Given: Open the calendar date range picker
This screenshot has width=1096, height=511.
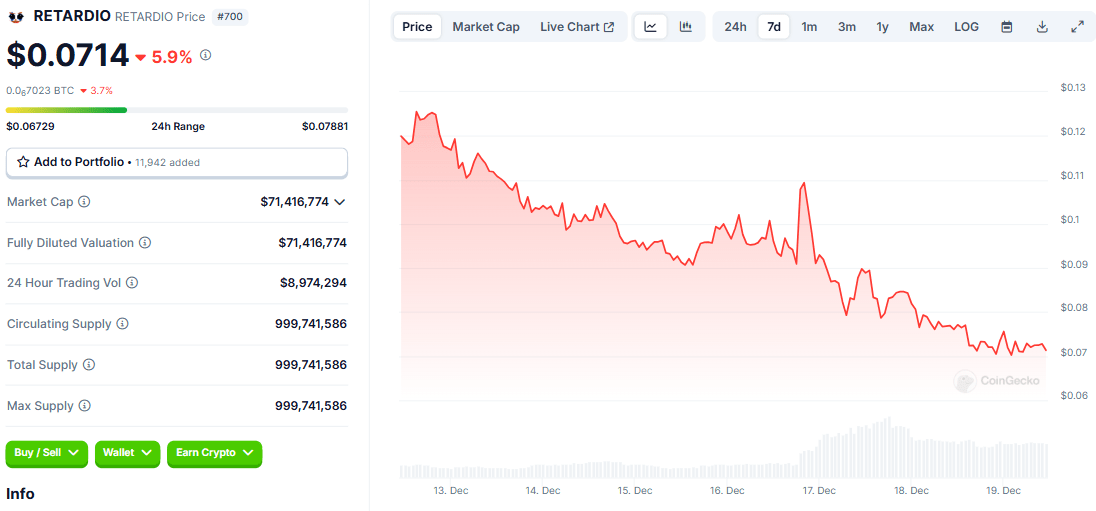Looking at the screenshot, I should (x=1007, y=27).
